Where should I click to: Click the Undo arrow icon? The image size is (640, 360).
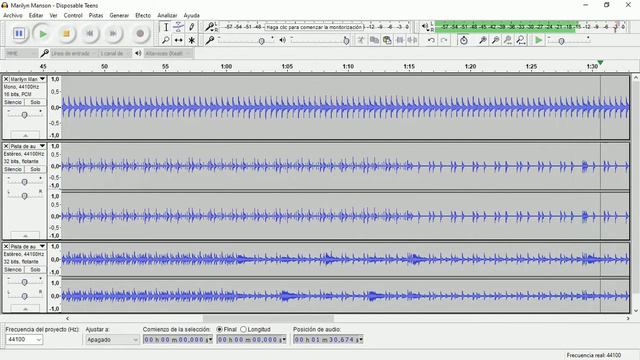pos(431,40)
